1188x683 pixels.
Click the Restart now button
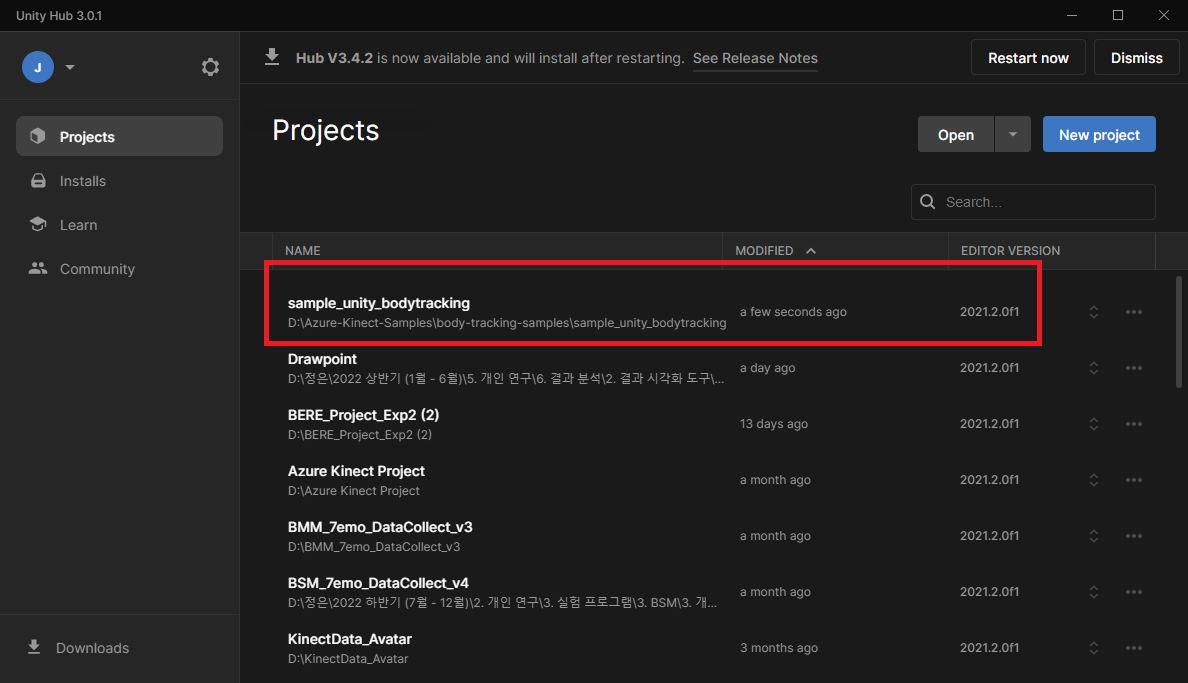point(1028,58)
